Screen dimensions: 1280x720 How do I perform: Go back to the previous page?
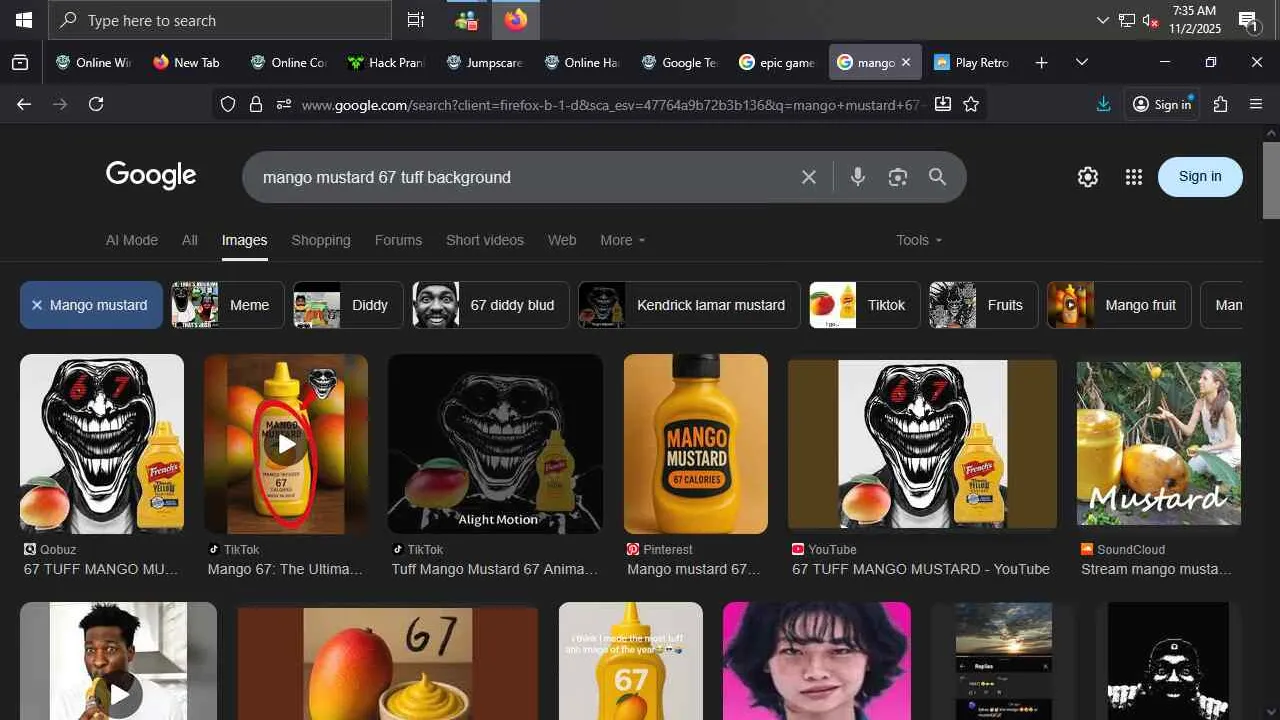pos(24,104)
